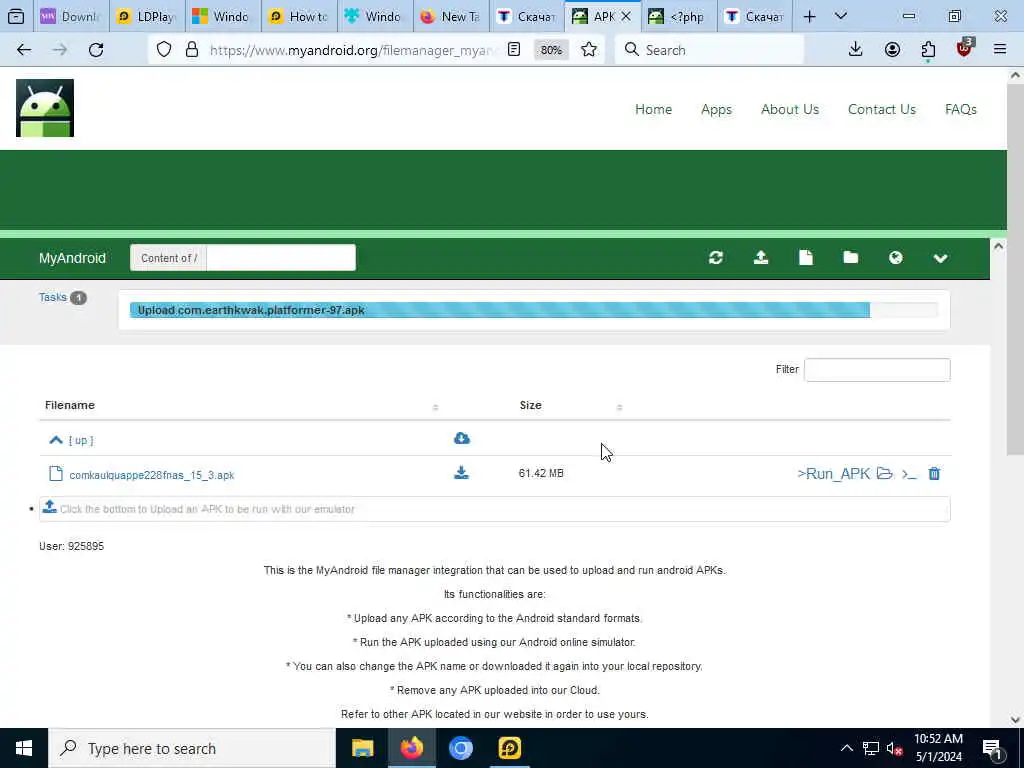Collapse the file manager panel arrow
This screenshot has height=768, width=1024.
tap(998, 246)
